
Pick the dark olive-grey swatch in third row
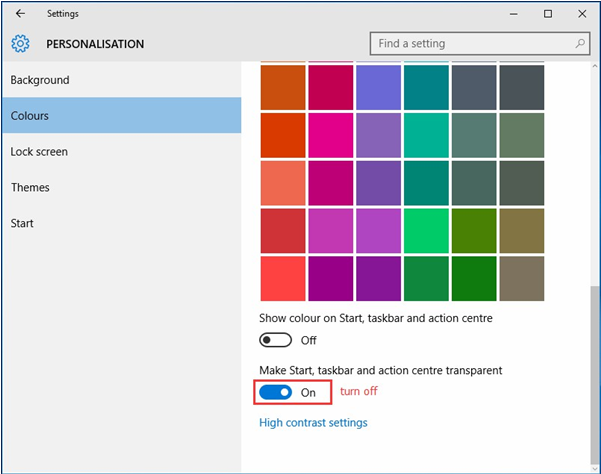click(x=522, y=183)
